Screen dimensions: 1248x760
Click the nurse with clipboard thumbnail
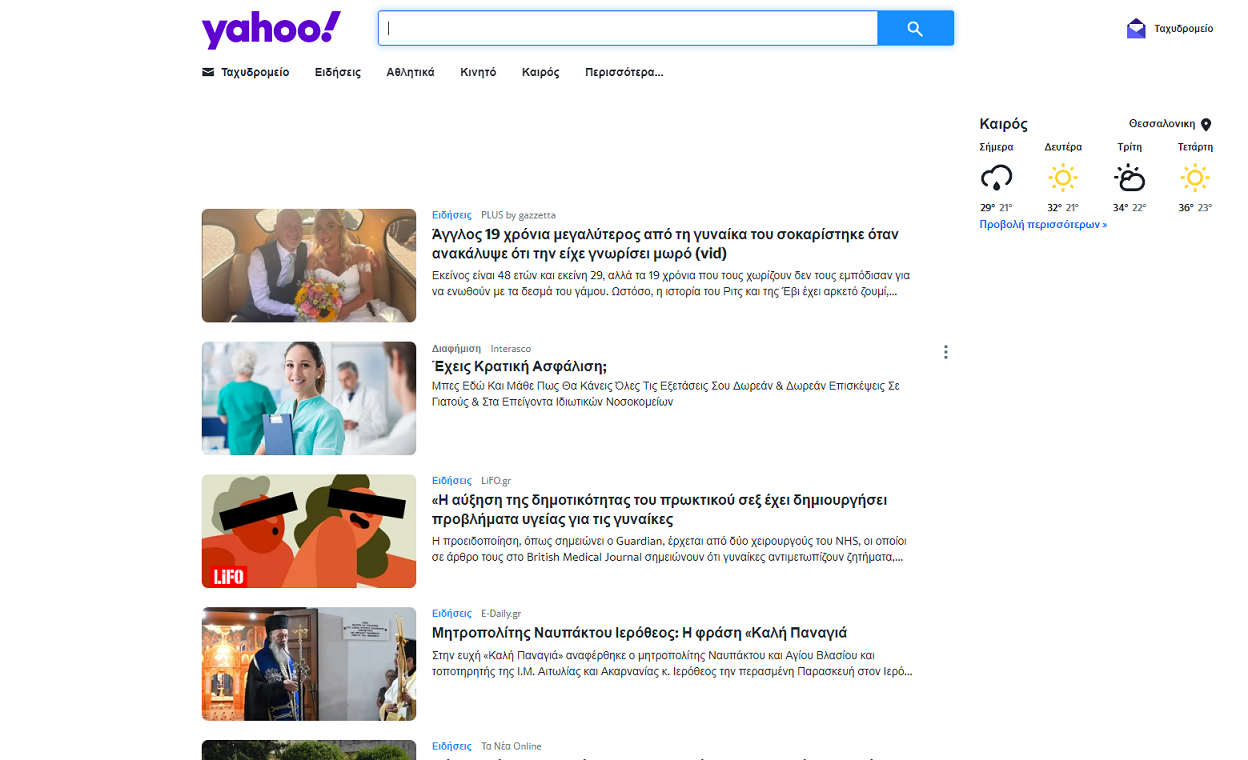pyautogui.click(x=309, y=398)
